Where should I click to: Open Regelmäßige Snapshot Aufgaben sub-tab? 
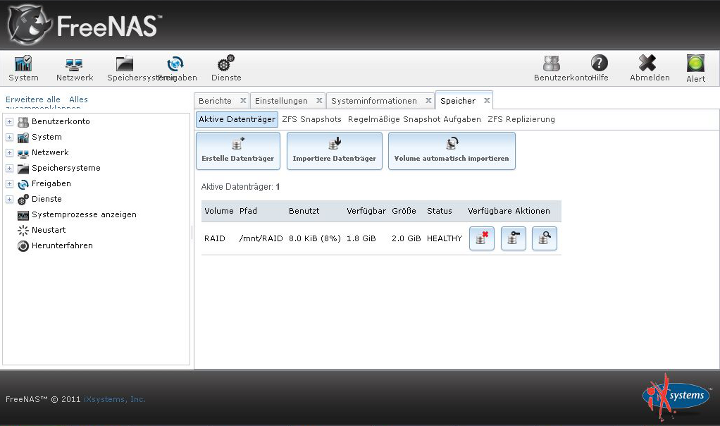[x=415, y=119]
